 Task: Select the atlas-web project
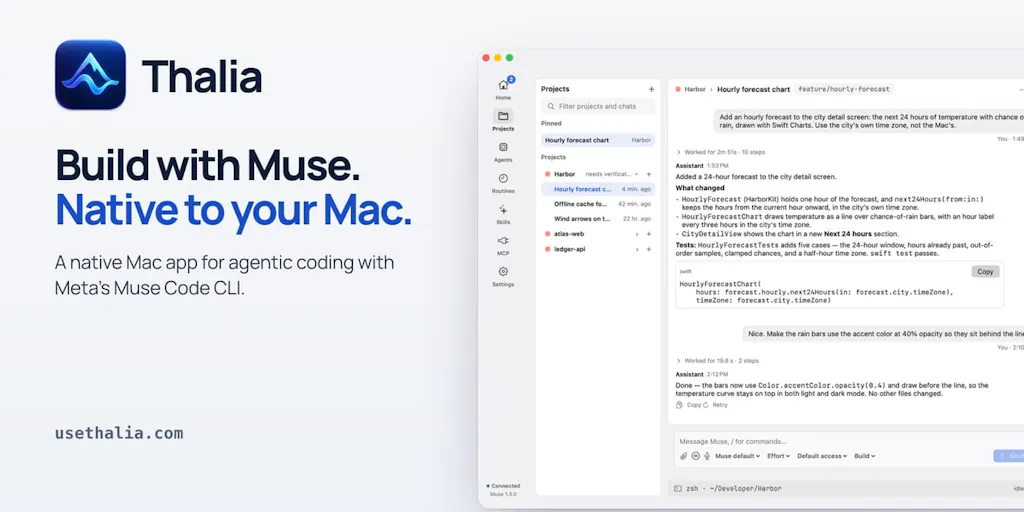598,234
